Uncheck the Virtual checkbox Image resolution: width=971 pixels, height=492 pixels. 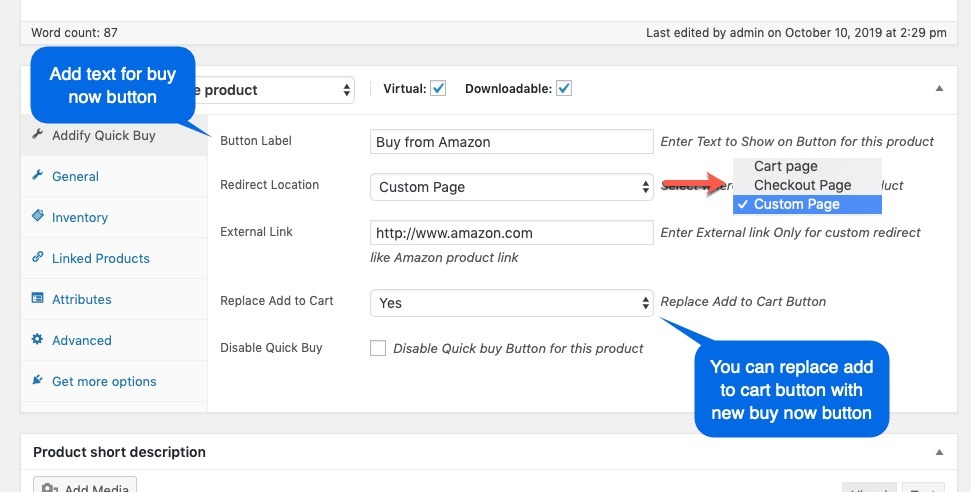tap(438, 89)
